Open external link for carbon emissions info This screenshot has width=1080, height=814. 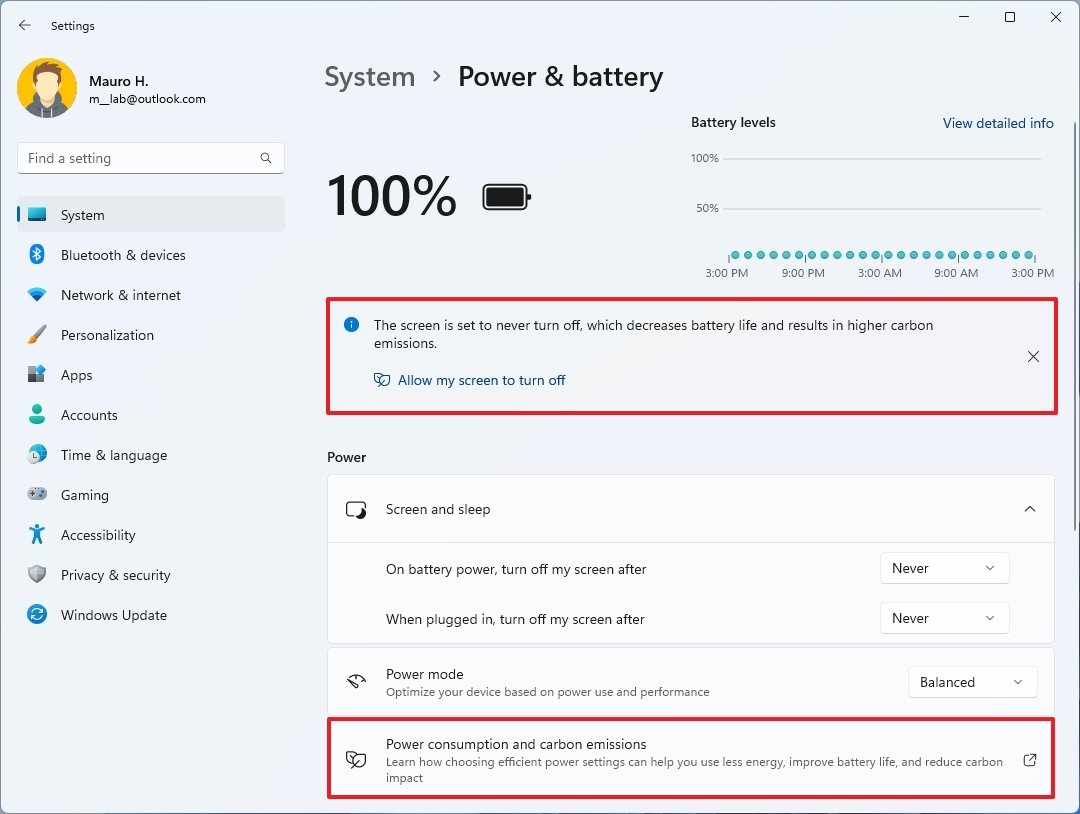1030,760
